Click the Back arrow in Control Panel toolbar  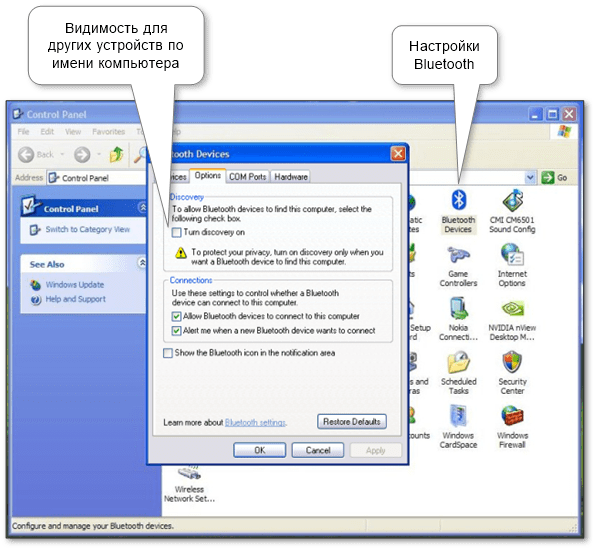[26, 155]
